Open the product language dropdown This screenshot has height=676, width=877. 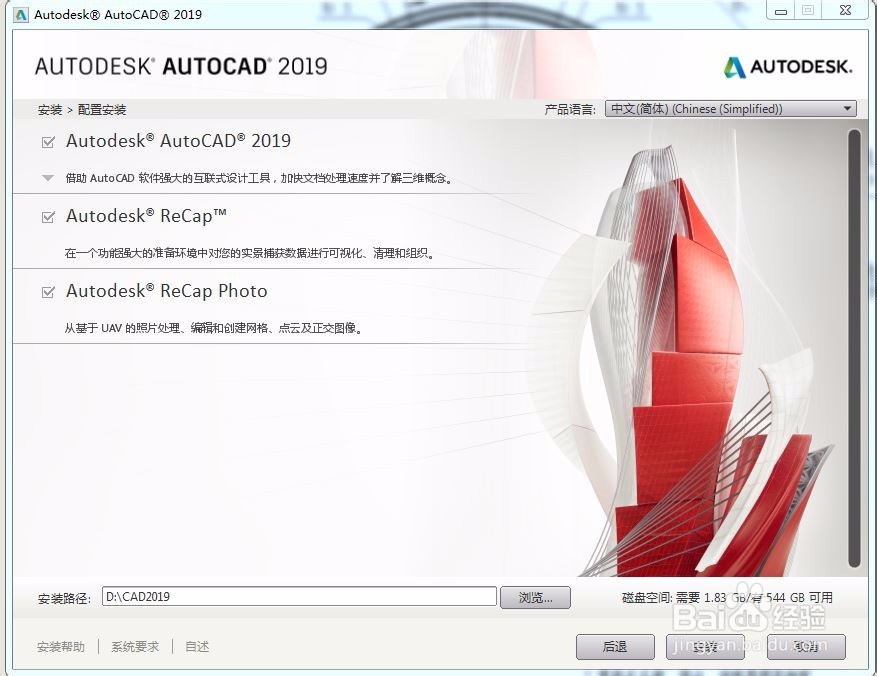click(x=730, y=108)
